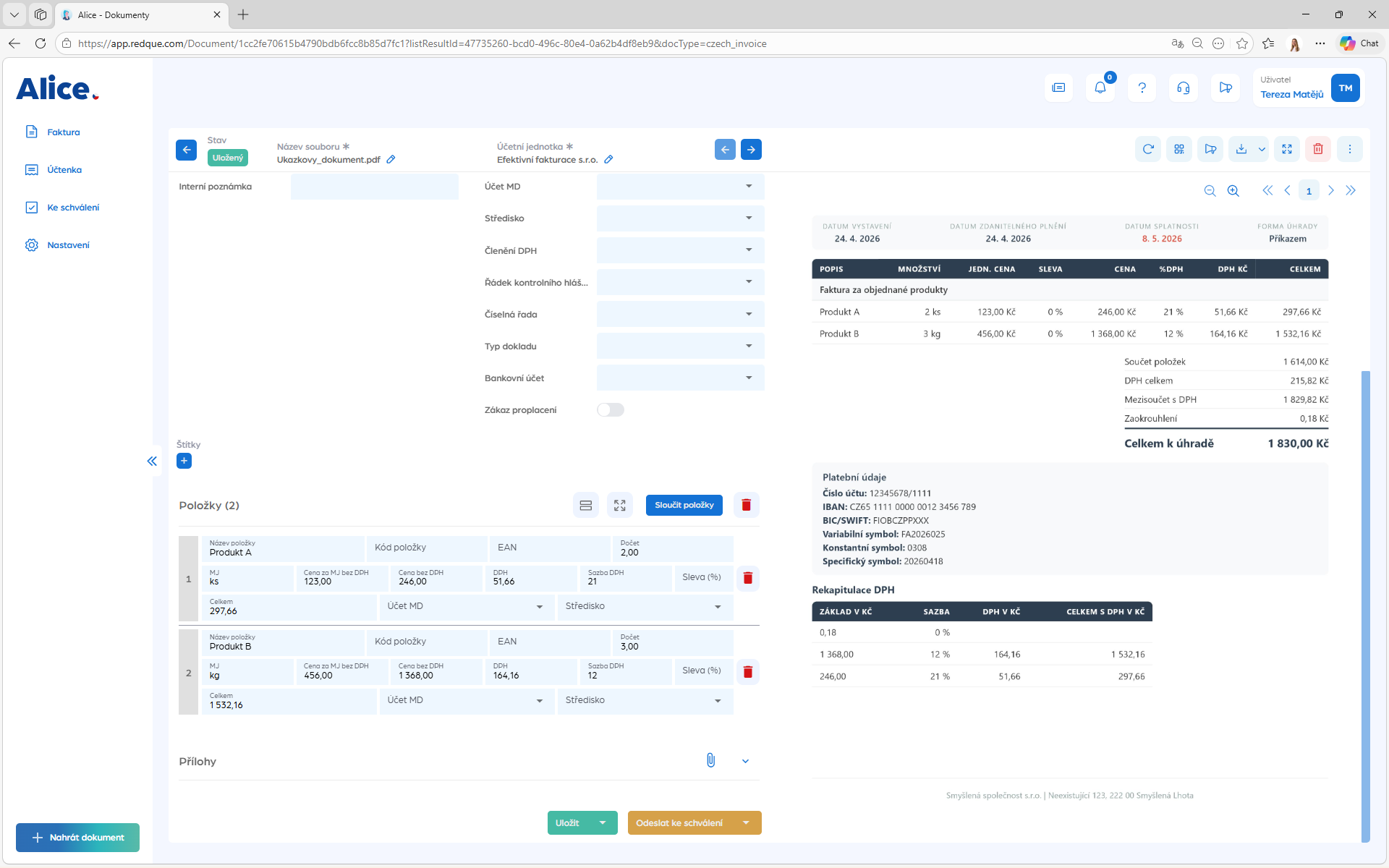Screen dimensions: 1389x868
Task: Click the notifications bell icon
Action: 1100,88
